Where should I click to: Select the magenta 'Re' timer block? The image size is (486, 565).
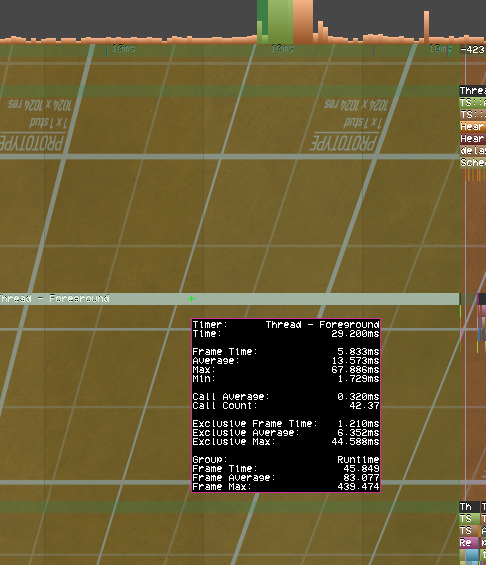coord(469,542)
